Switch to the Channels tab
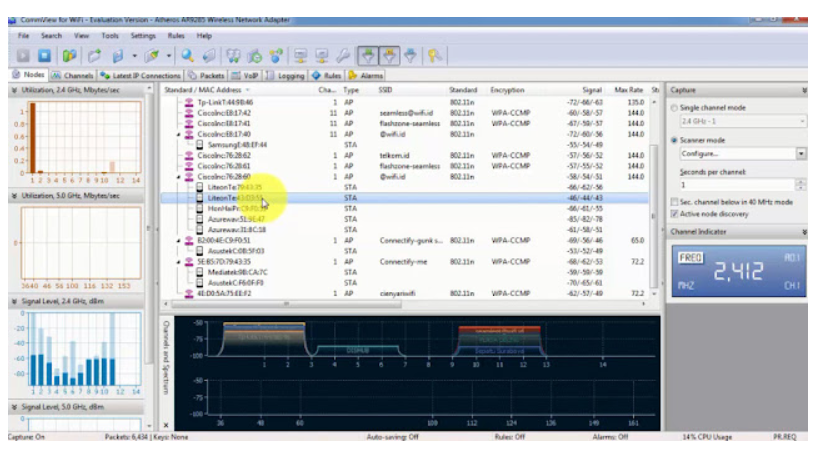This screenshot has height=457, width=818. pos(73,76)
